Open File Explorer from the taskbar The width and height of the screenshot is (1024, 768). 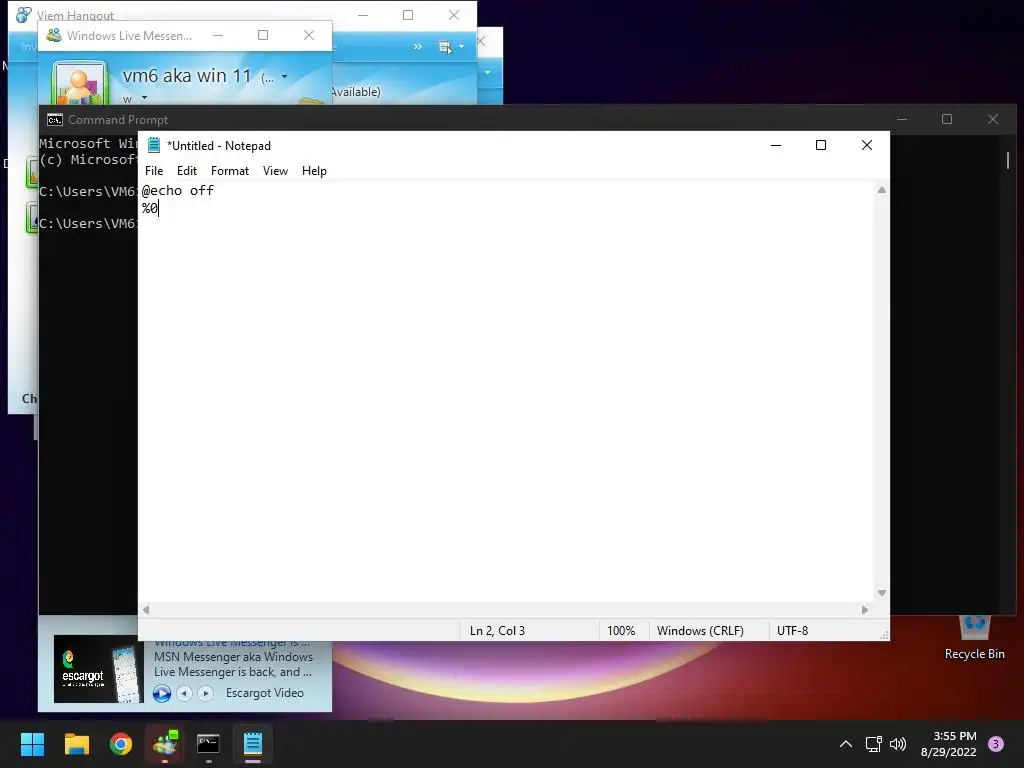[76, 744]
